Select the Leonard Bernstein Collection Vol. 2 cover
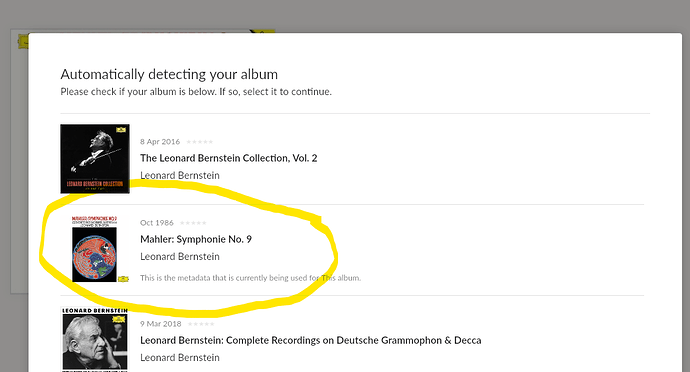 click(95, 158)
